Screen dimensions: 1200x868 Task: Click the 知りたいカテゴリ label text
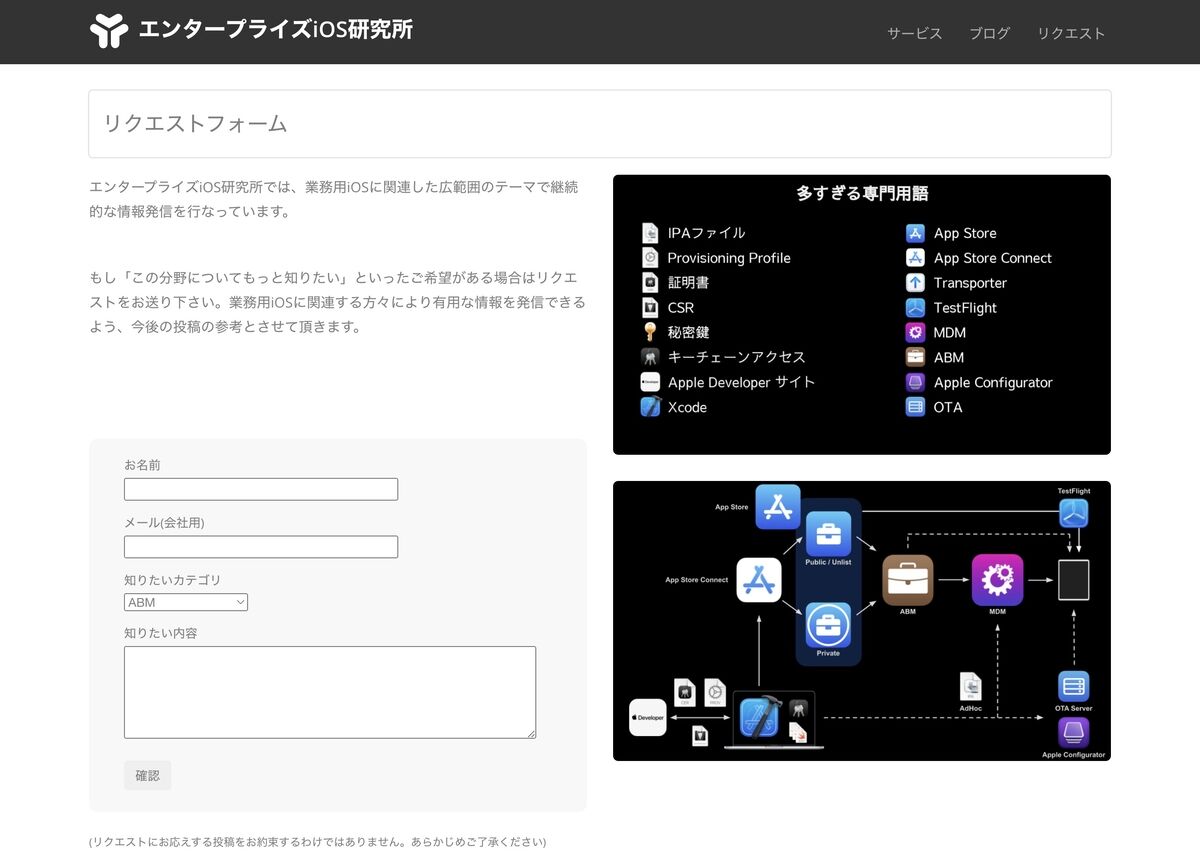pyautogui.click(x=173, y=580)
